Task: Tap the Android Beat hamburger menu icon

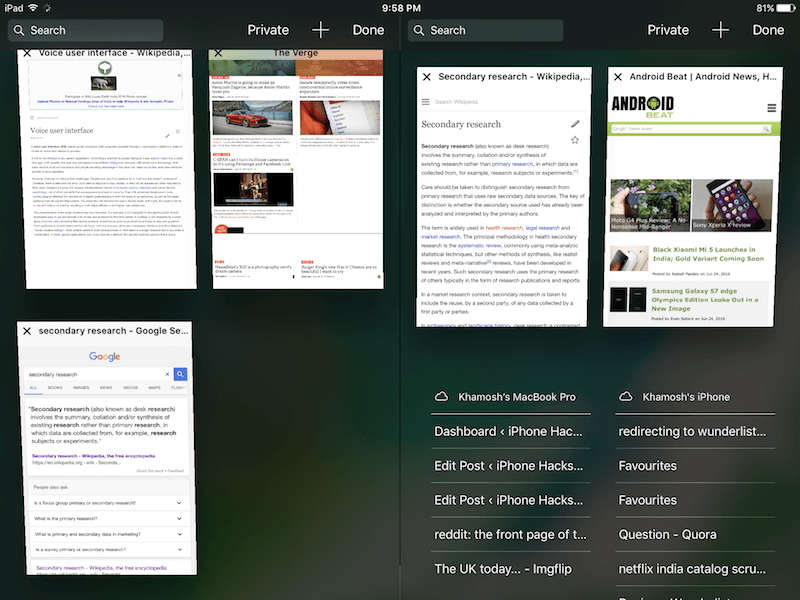Action: click(772, 108)
